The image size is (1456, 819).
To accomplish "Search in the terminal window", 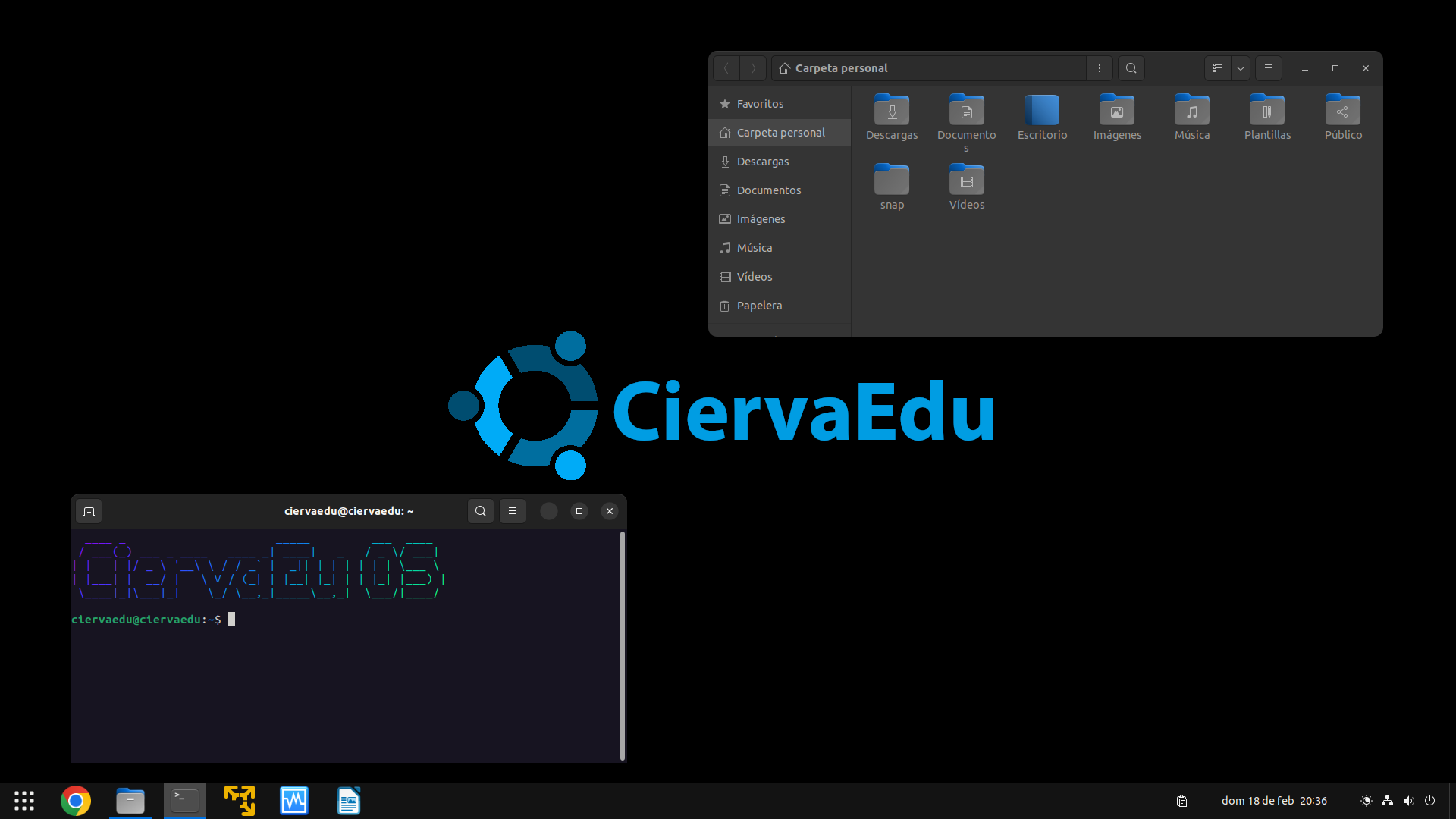I will [481, 511].
